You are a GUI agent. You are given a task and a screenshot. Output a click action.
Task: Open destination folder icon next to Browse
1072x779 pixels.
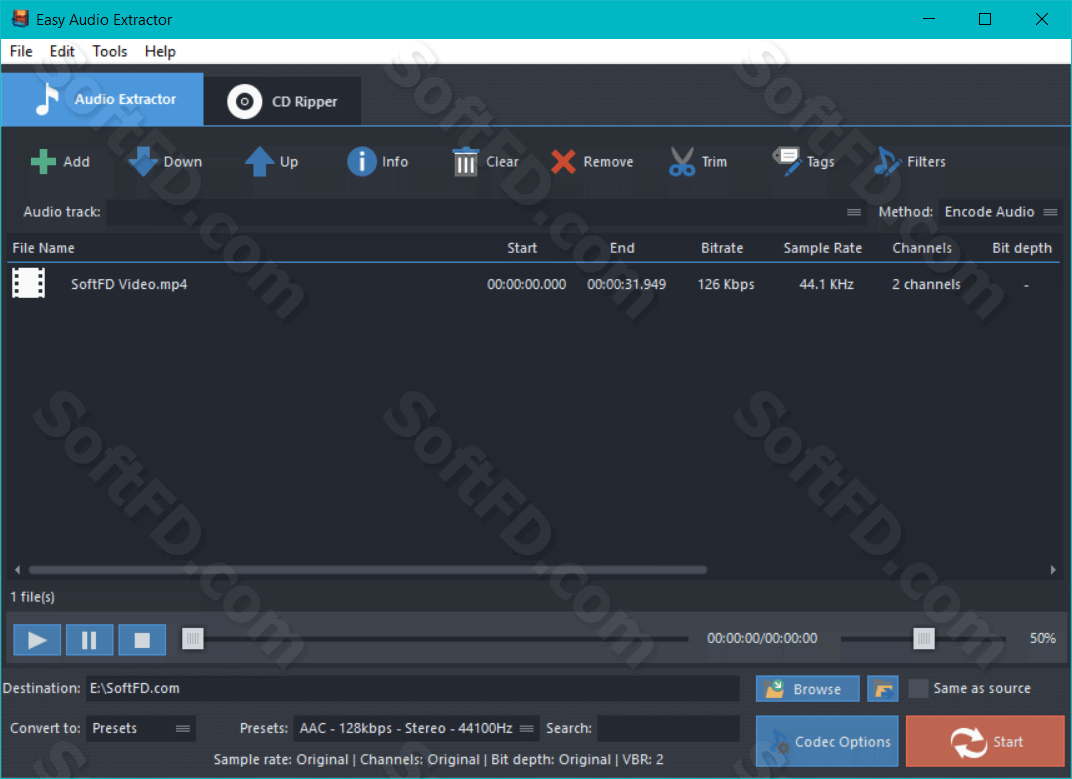tap(883, 689)
